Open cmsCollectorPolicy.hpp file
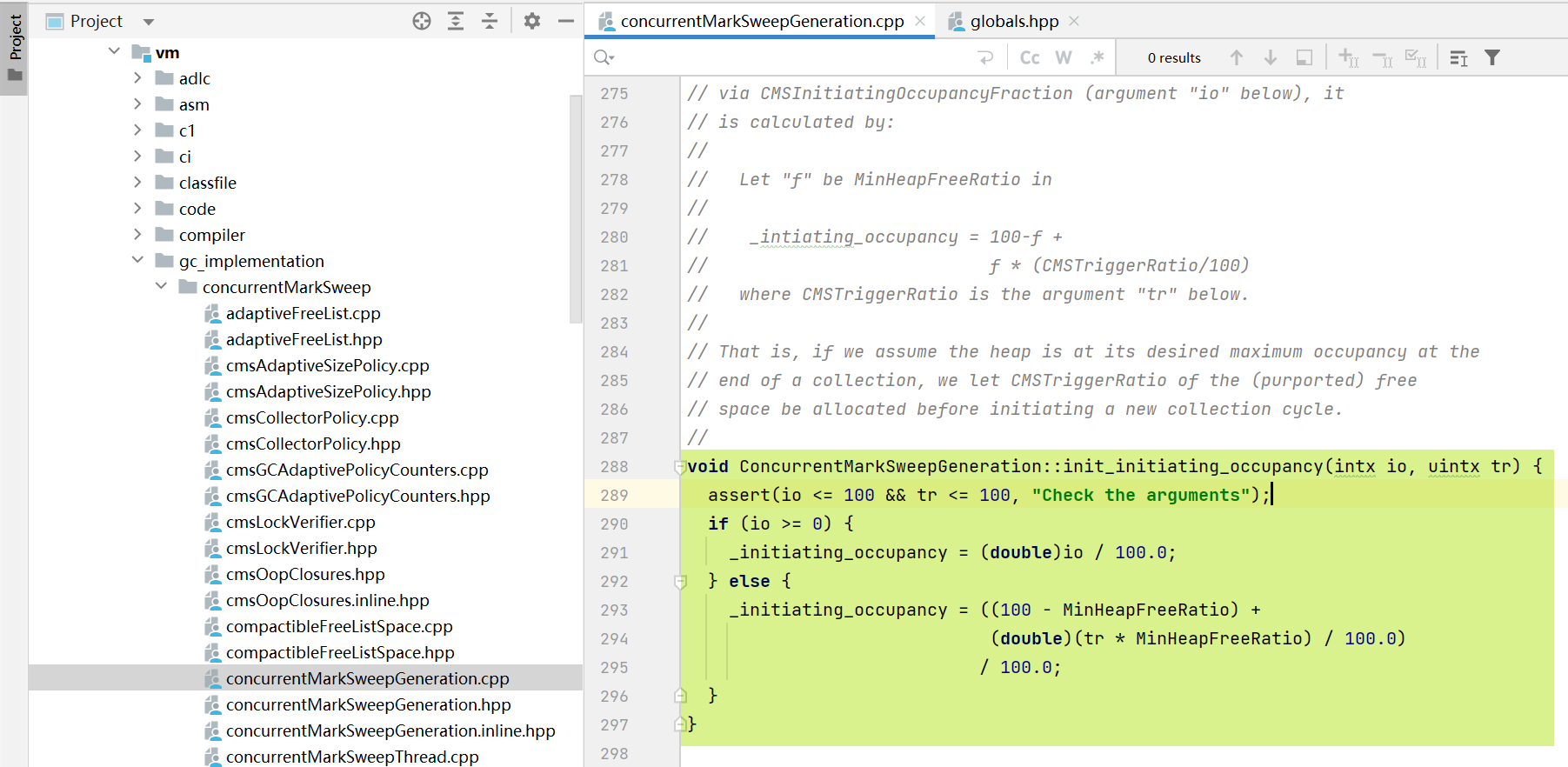Image resolution: width=1568 pixels, height=767 pixels. (x=313, y=444)
